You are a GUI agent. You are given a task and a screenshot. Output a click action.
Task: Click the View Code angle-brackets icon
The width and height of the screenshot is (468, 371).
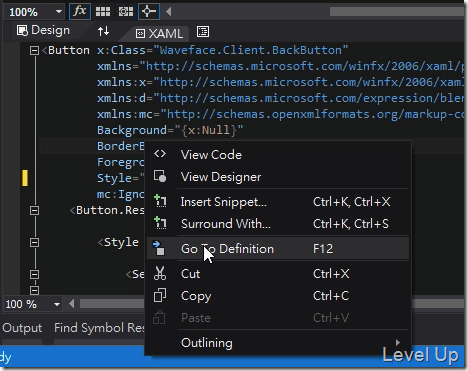tap(160, 154)
